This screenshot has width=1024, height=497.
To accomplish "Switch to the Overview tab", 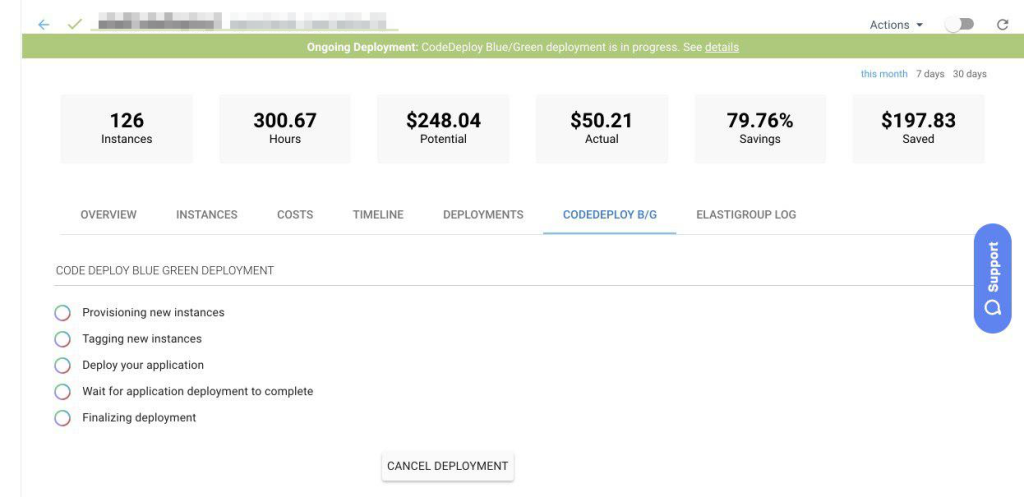I will [108, 215].
